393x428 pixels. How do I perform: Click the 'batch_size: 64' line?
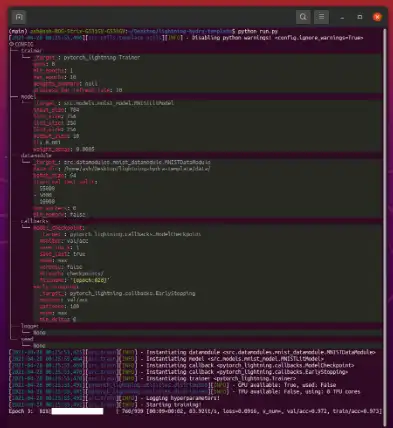tap(55, 175)
